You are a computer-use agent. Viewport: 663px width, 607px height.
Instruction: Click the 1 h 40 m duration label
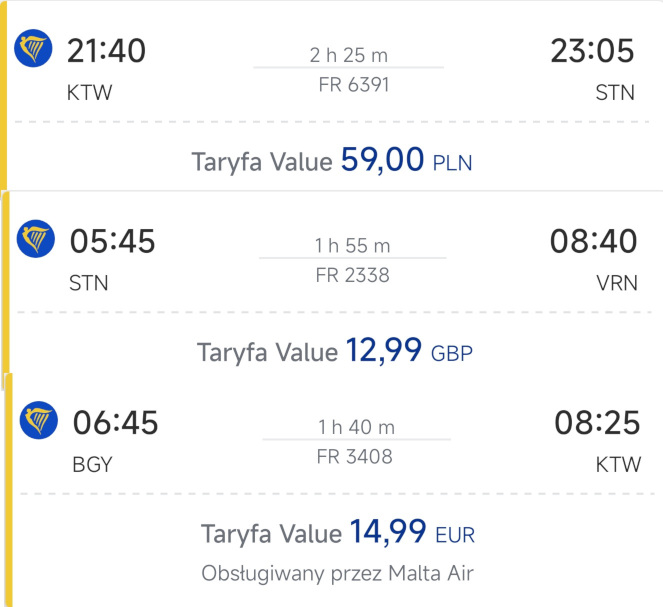356,427
